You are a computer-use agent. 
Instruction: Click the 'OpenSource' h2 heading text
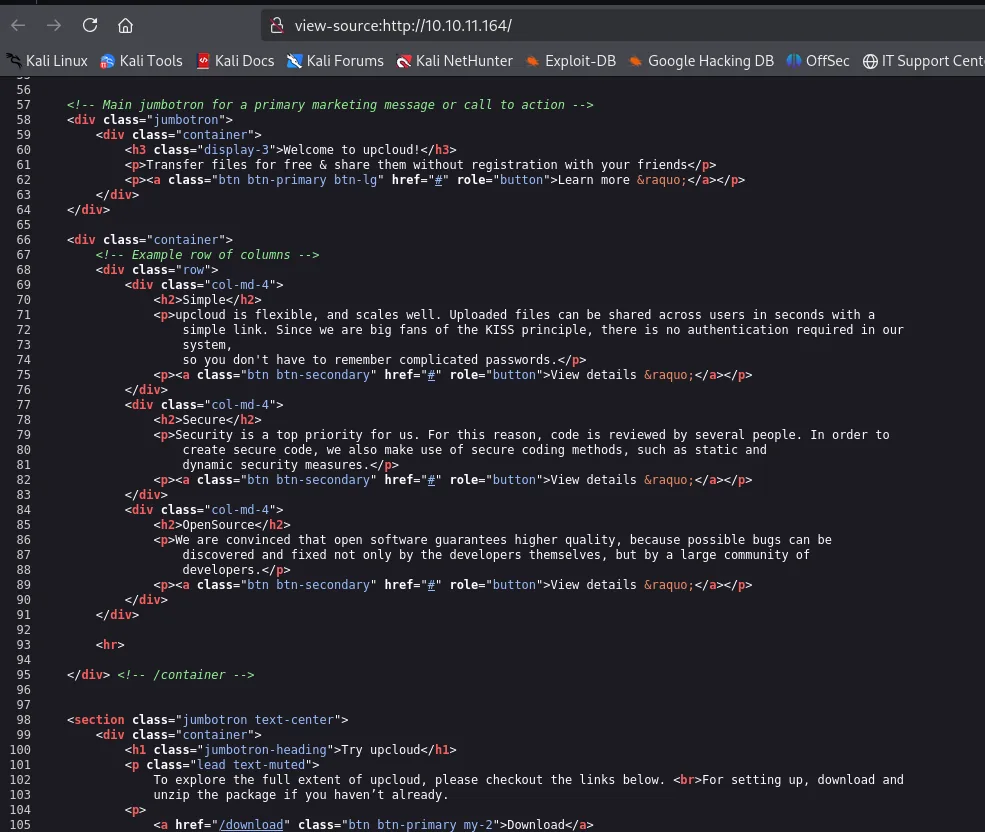coord(219,525)
